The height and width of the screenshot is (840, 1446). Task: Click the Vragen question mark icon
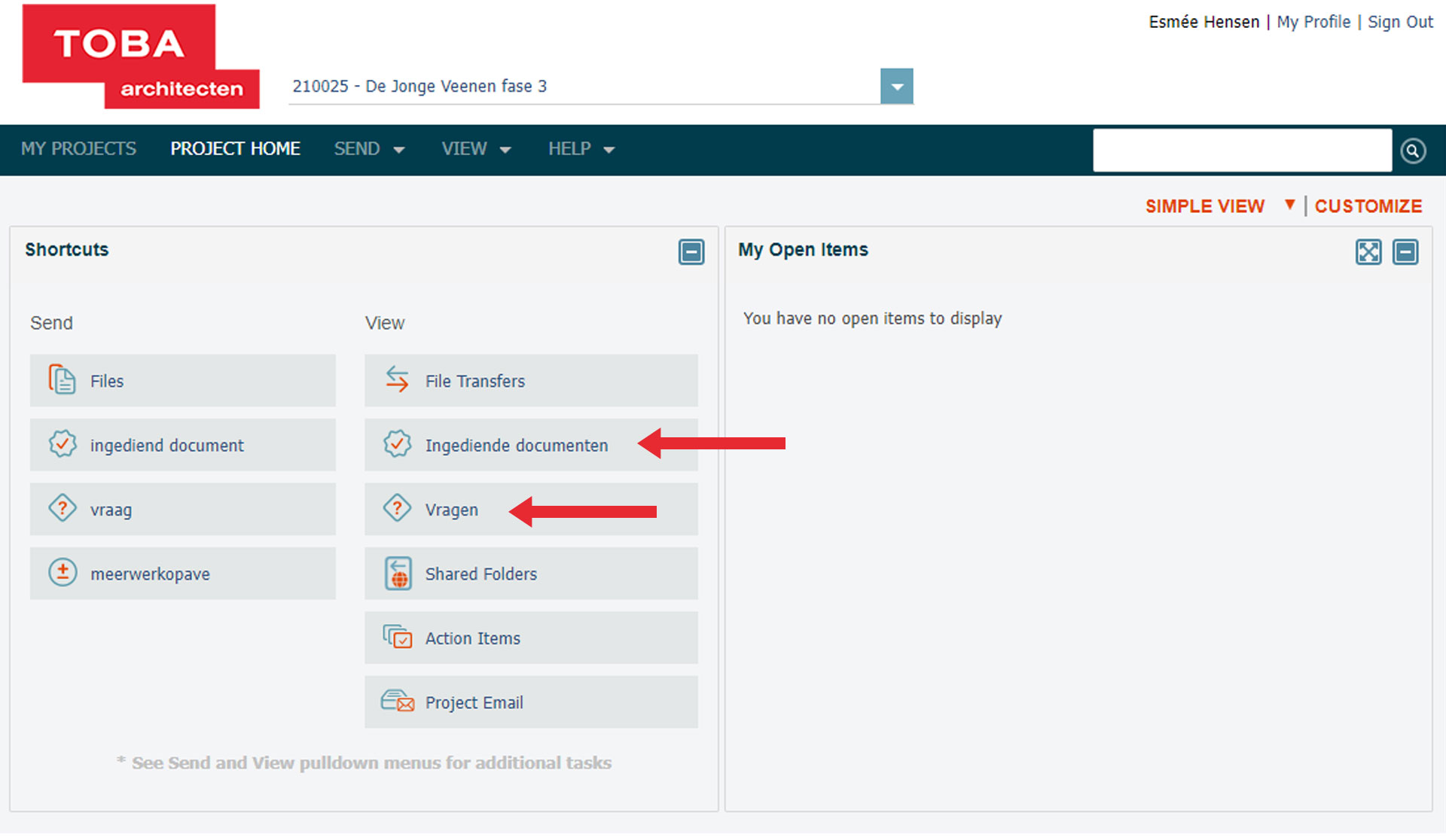click(x=397, y=509)
